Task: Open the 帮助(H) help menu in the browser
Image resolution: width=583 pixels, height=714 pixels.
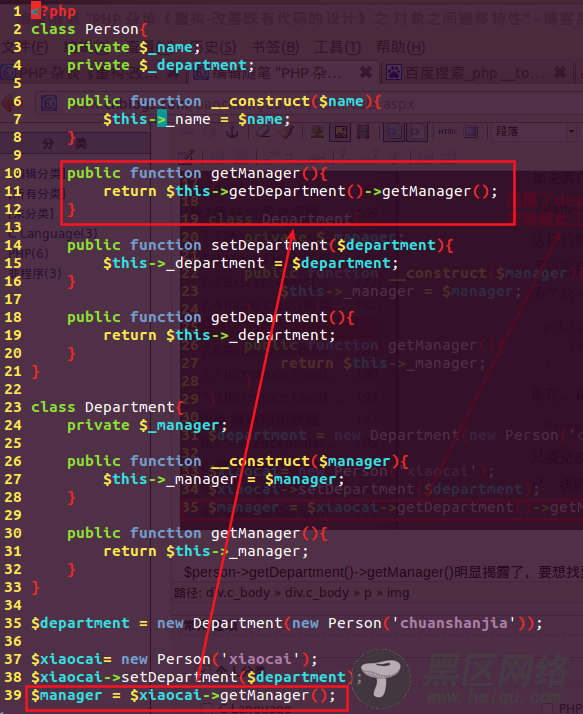Action: click(401, 47)
